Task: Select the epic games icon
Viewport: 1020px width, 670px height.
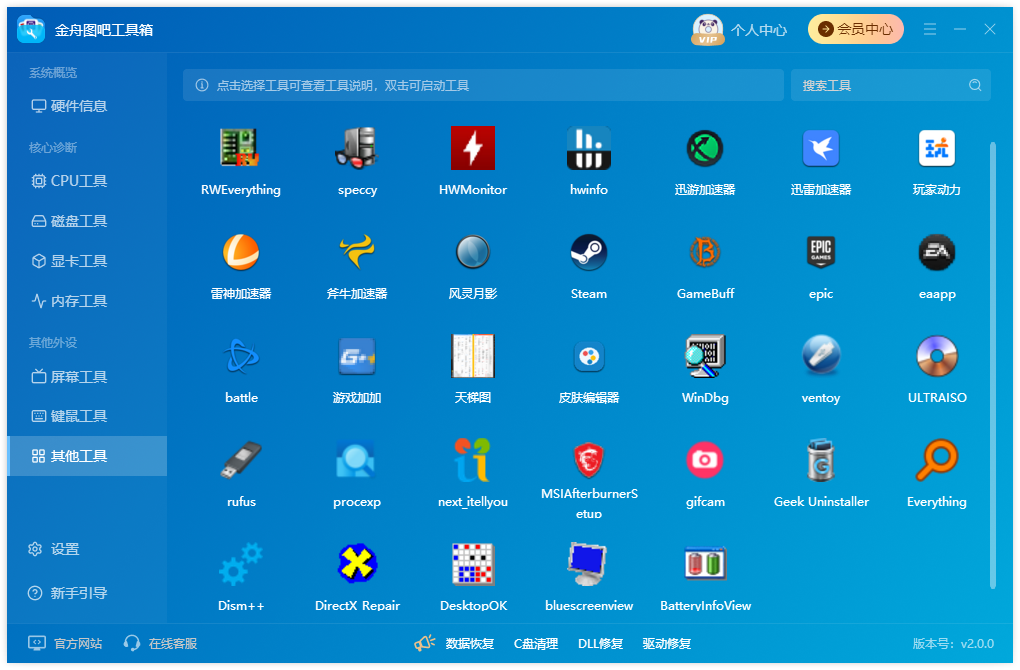Action: click(x=821, y=252)
